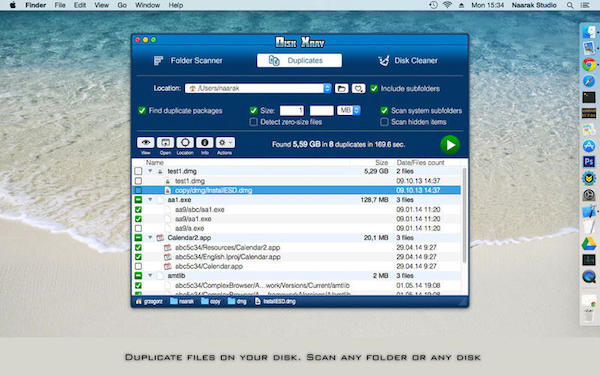The width and height of the screenshot is (600, 375).
Task: Collapse the amtlib group
Action: 150,276
